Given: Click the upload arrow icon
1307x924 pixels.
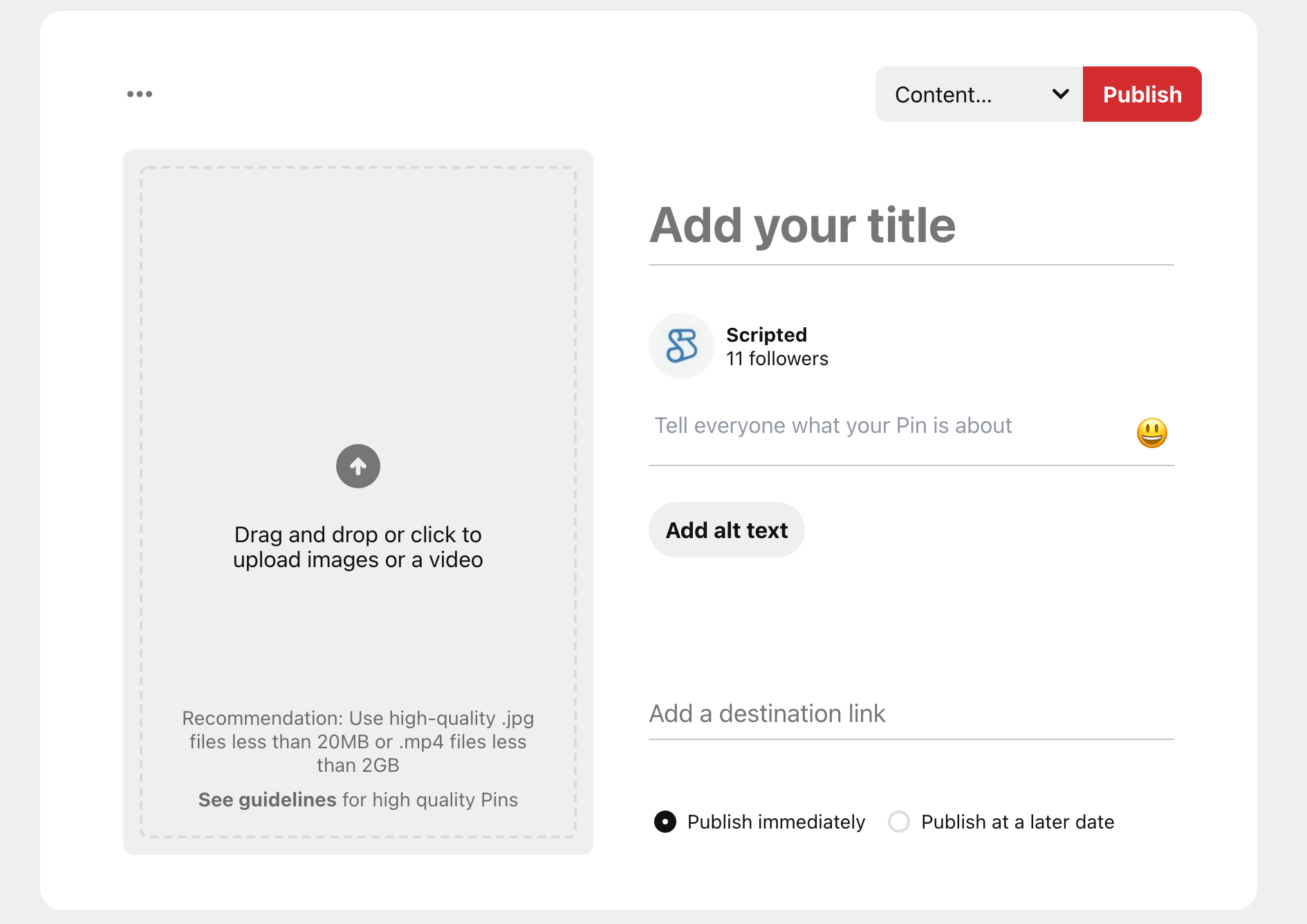Looking at the screenshot, I should (x=358, y=466).
